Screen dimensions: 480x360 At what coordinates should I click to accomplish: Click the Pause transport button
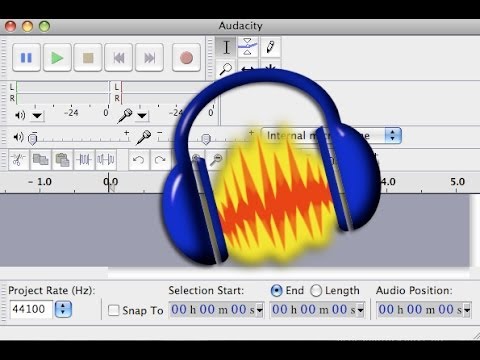click(x=26, y=57)
